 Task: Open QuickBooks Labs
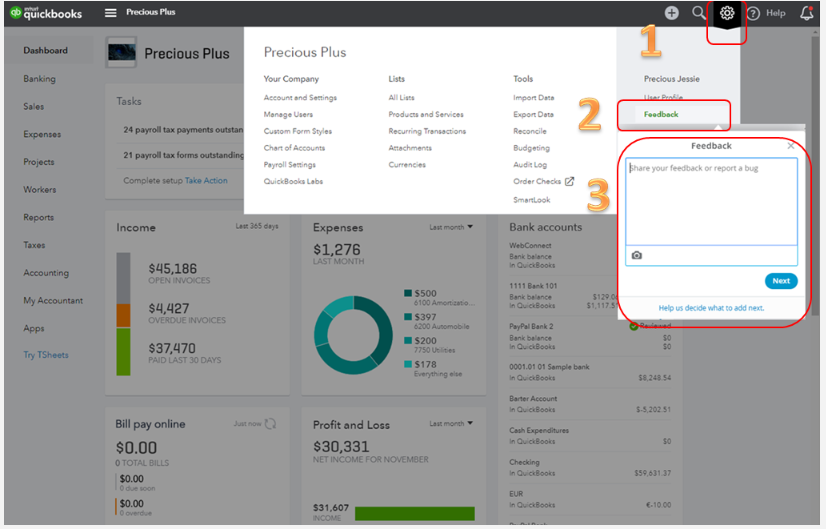(293, 181)
